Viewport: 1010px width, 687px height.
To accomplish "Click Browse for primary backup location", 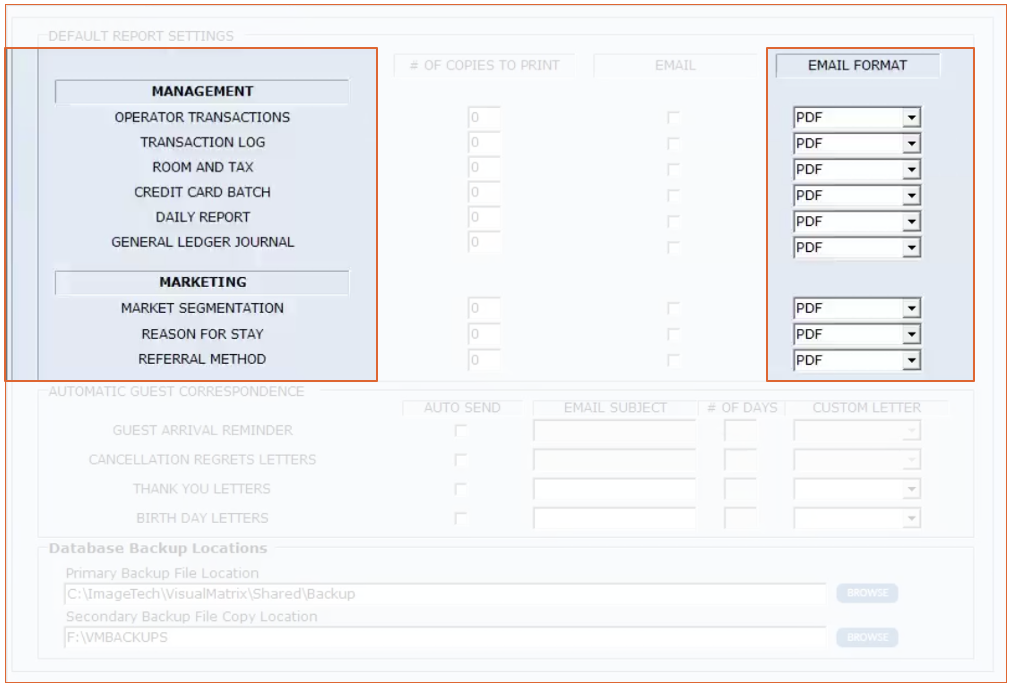I will point(867,593).
